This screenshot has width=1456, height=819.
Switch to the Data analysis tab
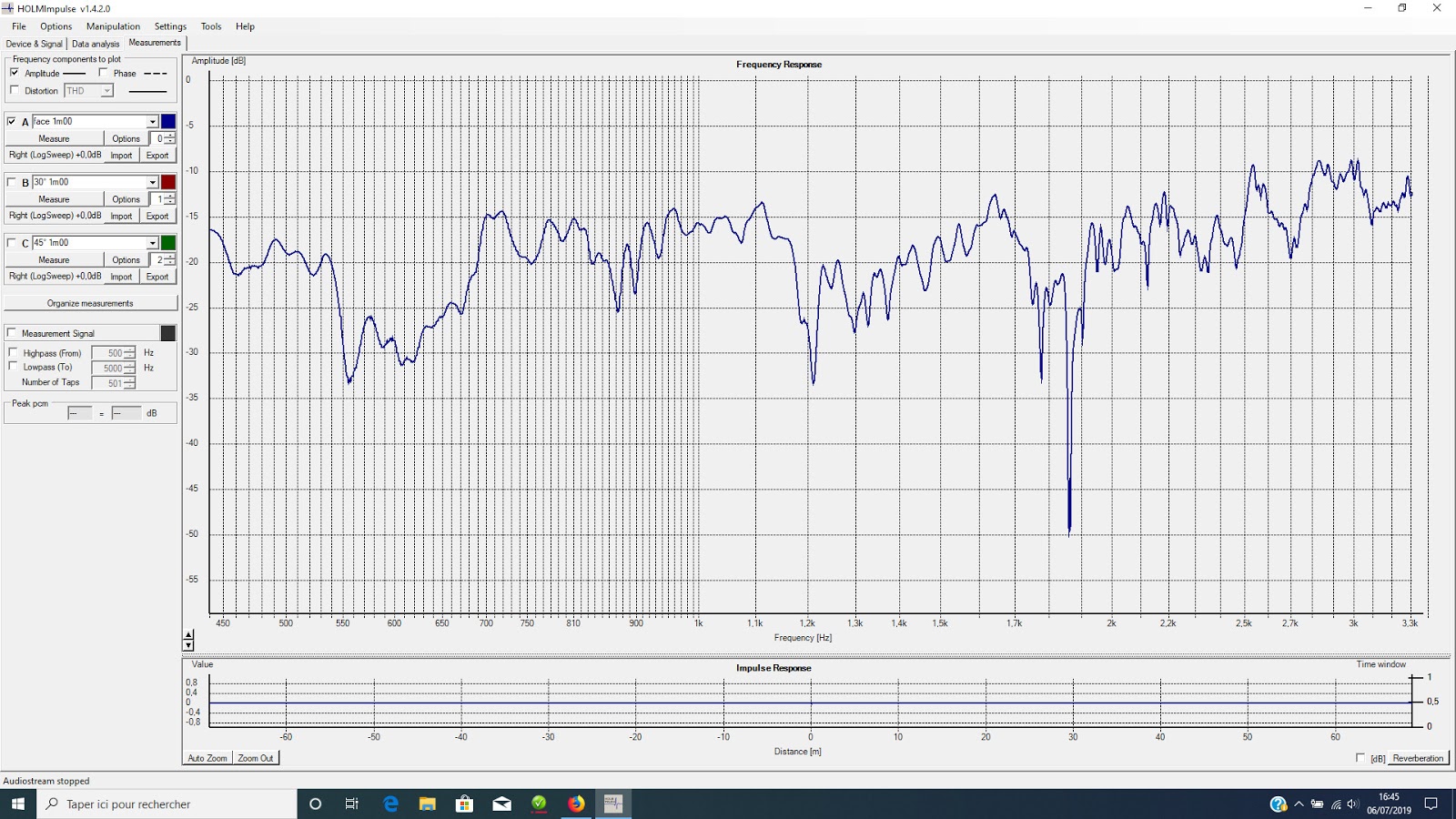(96, 44)
